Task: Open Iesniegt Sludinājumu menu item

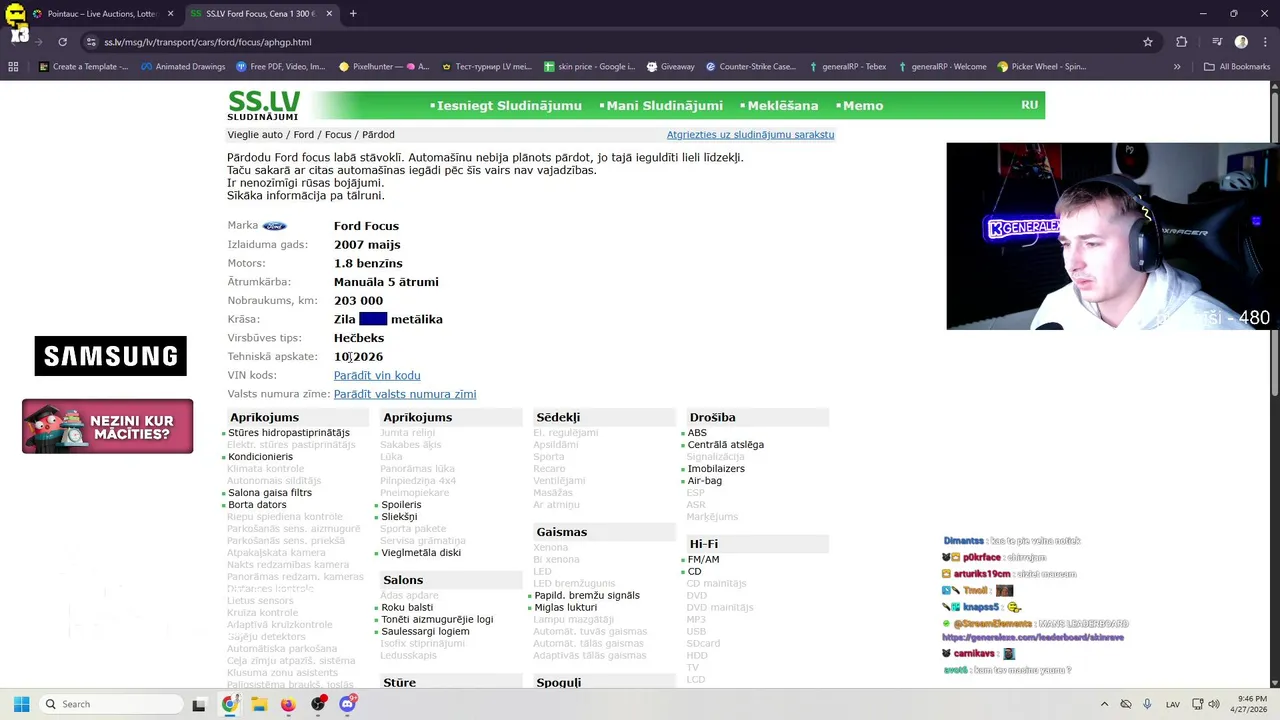Action: tap(506, 105)
